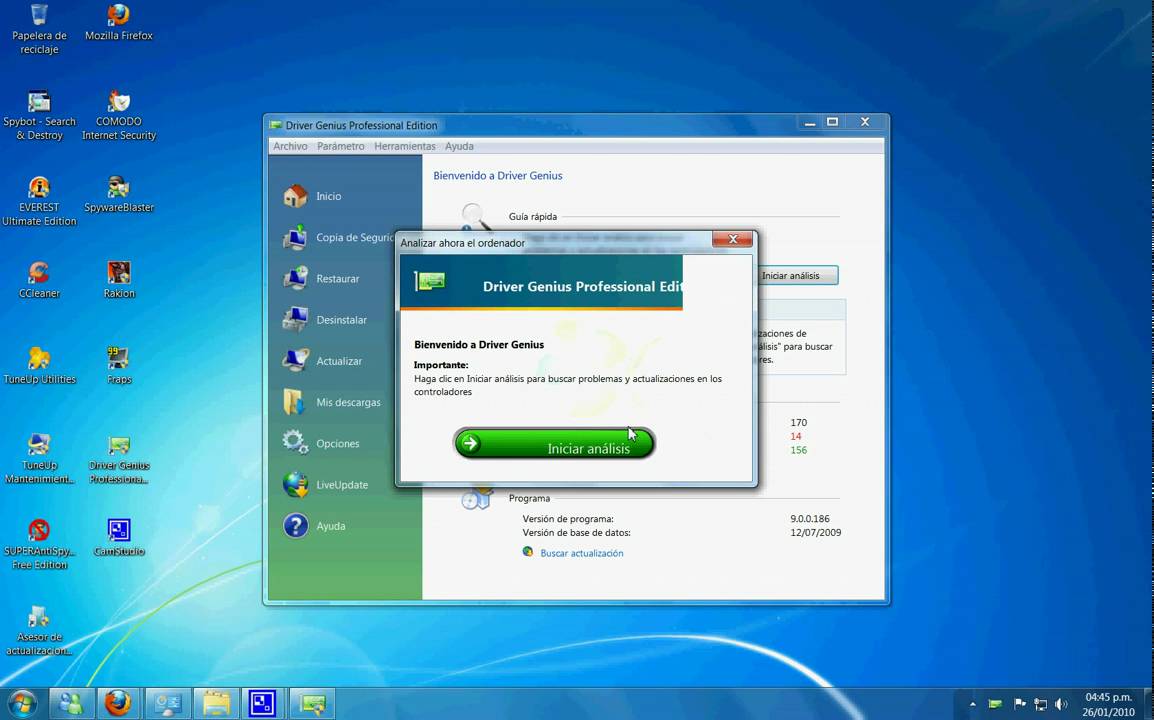Click Firefox icon in the taskbar
Image resolution: width=1154 pixels, height=720 pixels.
pyautogui.click(x=118, y=703)
